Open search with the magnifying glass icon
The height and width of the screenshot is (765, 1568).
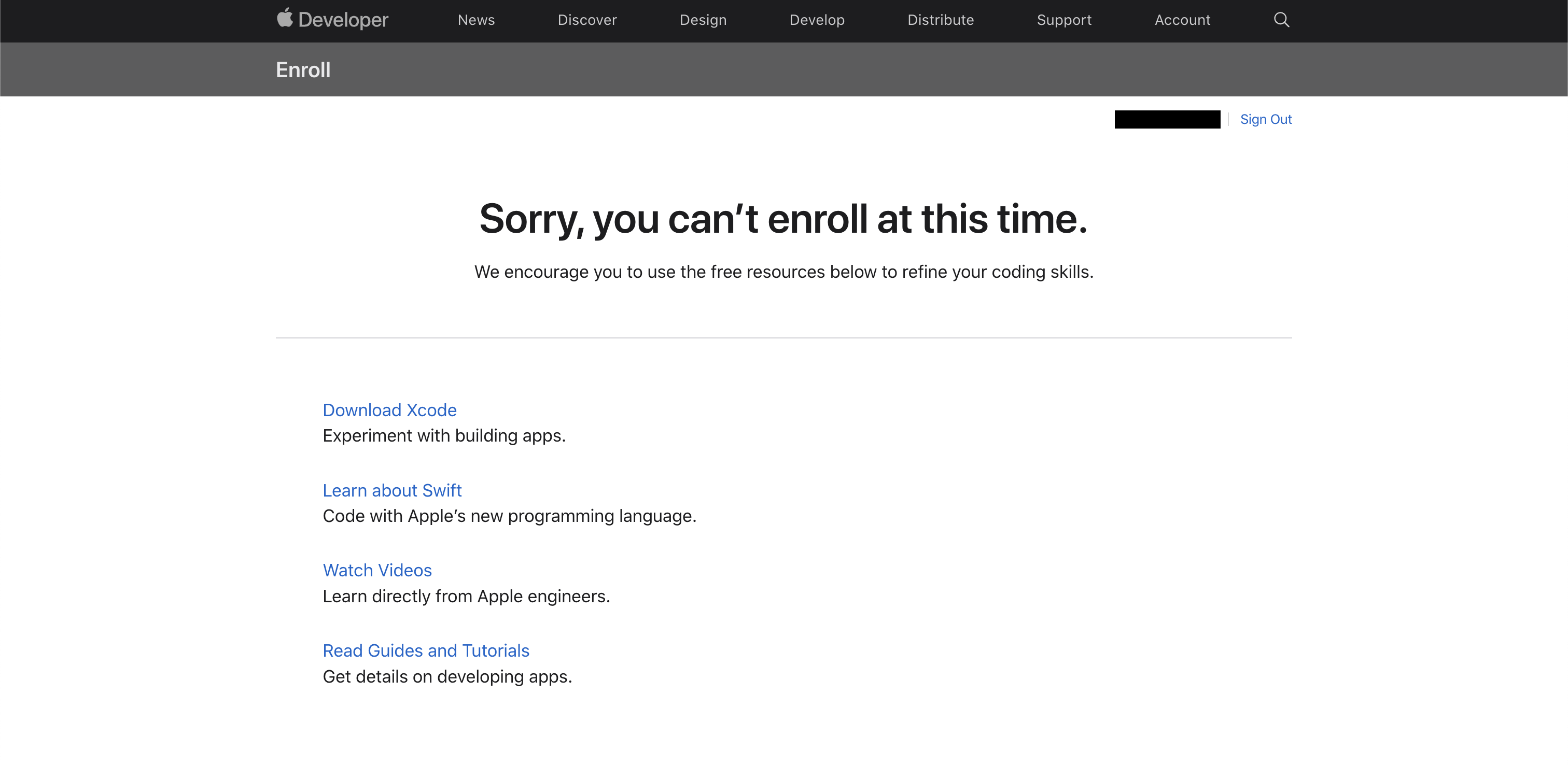point(1281,20)
